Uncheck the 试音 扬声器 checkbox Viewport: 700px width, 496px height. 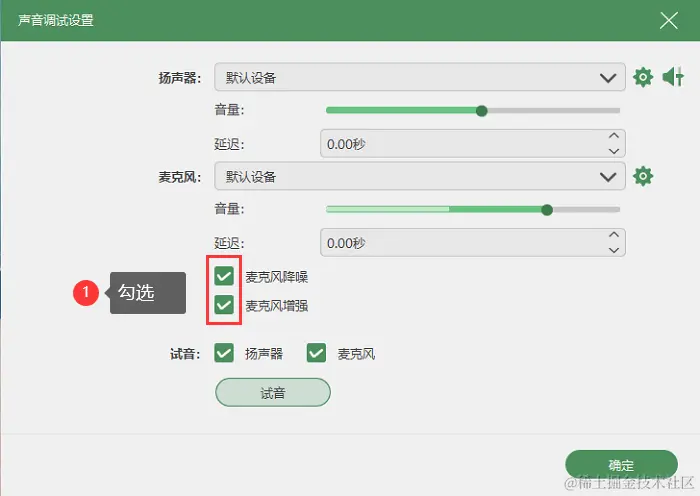(224, 353)
